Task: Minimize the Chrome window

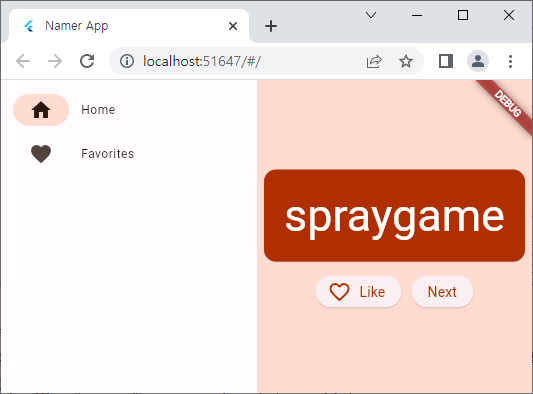Action: pos(417,15)
